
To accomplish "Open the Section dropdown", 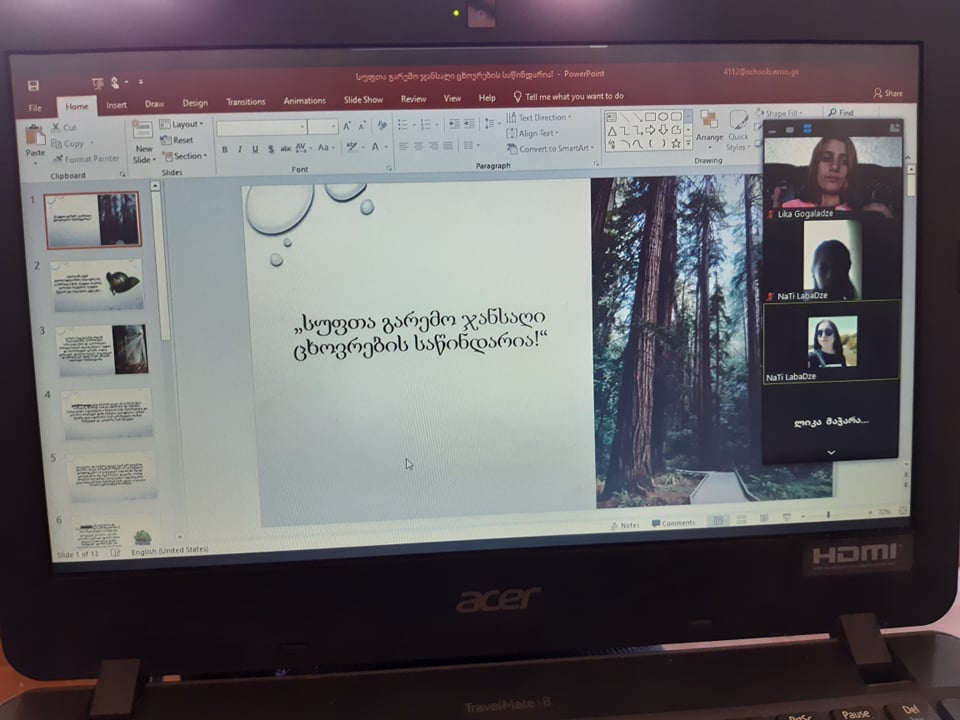I will tap(186, 156).
